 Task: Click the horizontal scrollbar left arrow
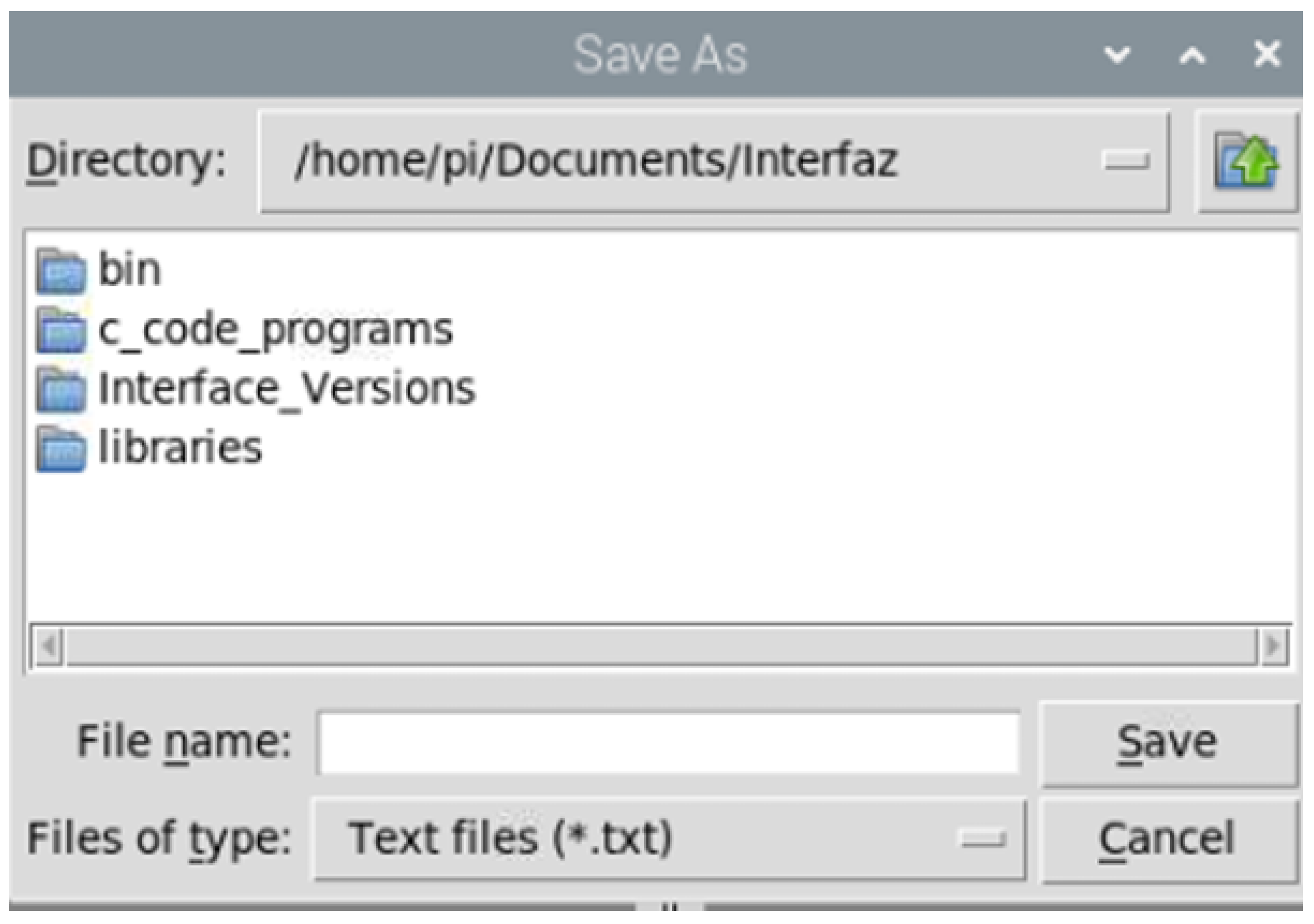coord(49,646)
